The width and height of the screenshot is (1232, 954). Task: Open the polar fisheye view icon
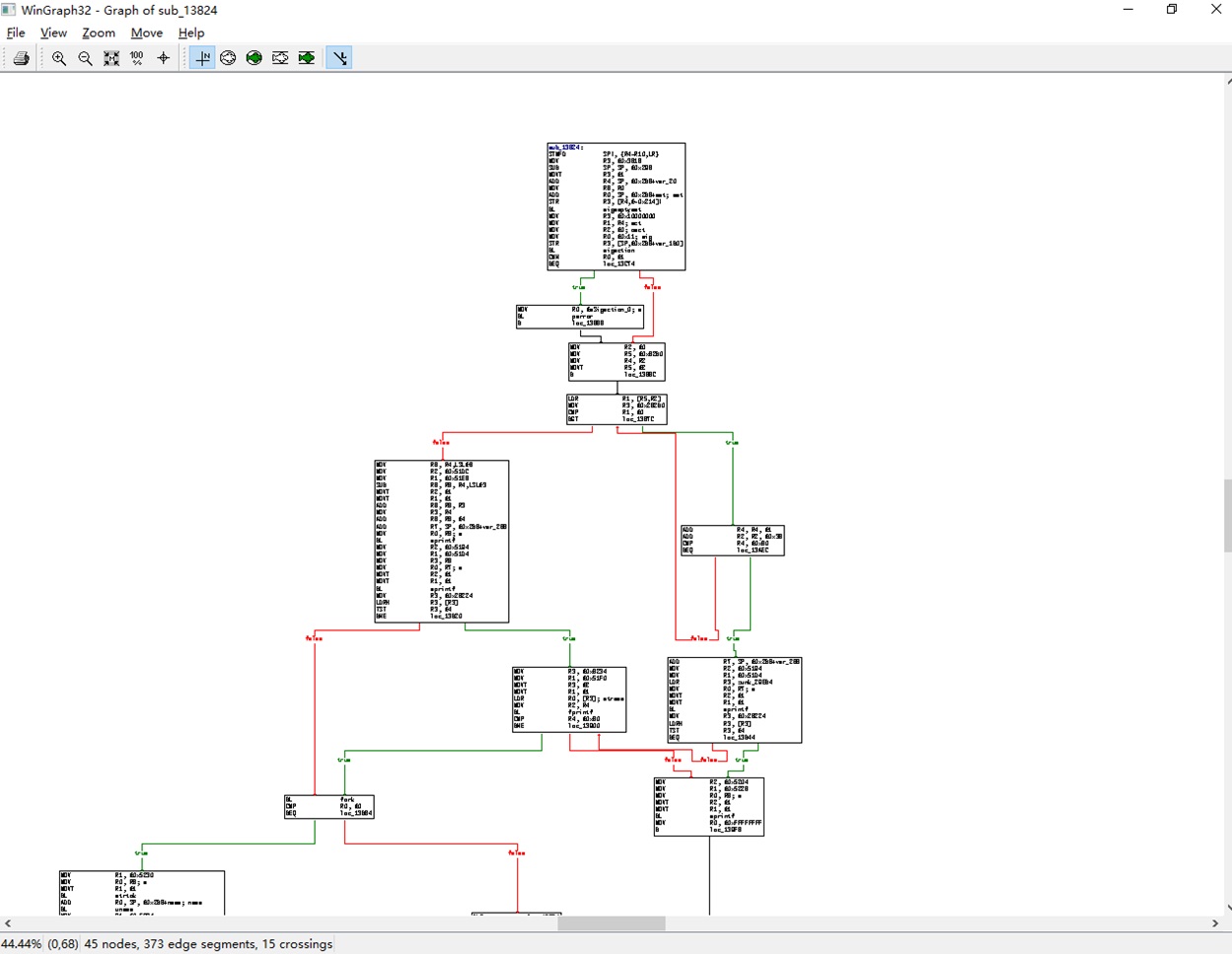228,57
